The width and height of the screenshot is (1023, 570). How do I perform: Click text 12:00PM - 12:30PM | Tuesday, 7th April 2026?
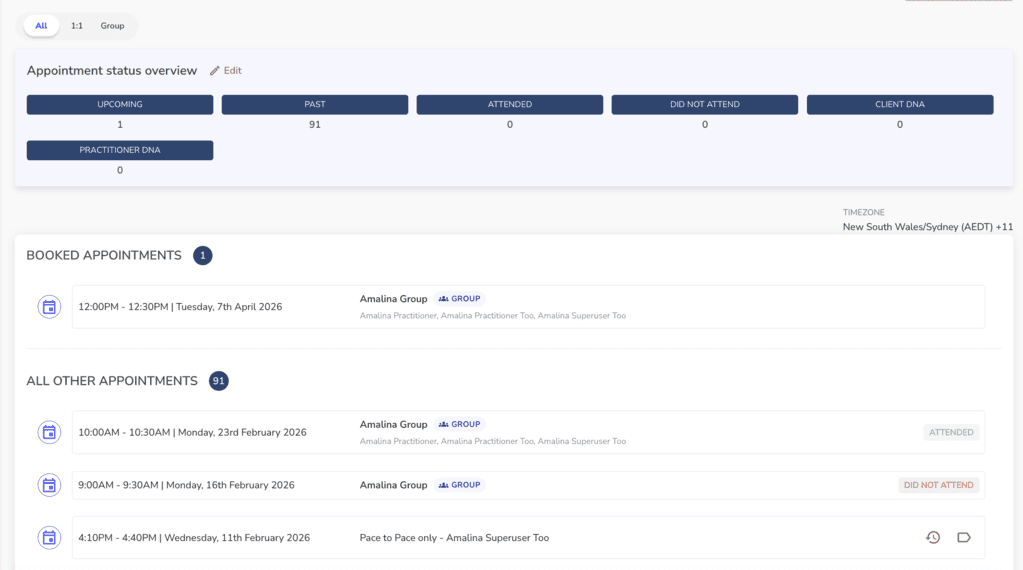click(x=180, y=307)
